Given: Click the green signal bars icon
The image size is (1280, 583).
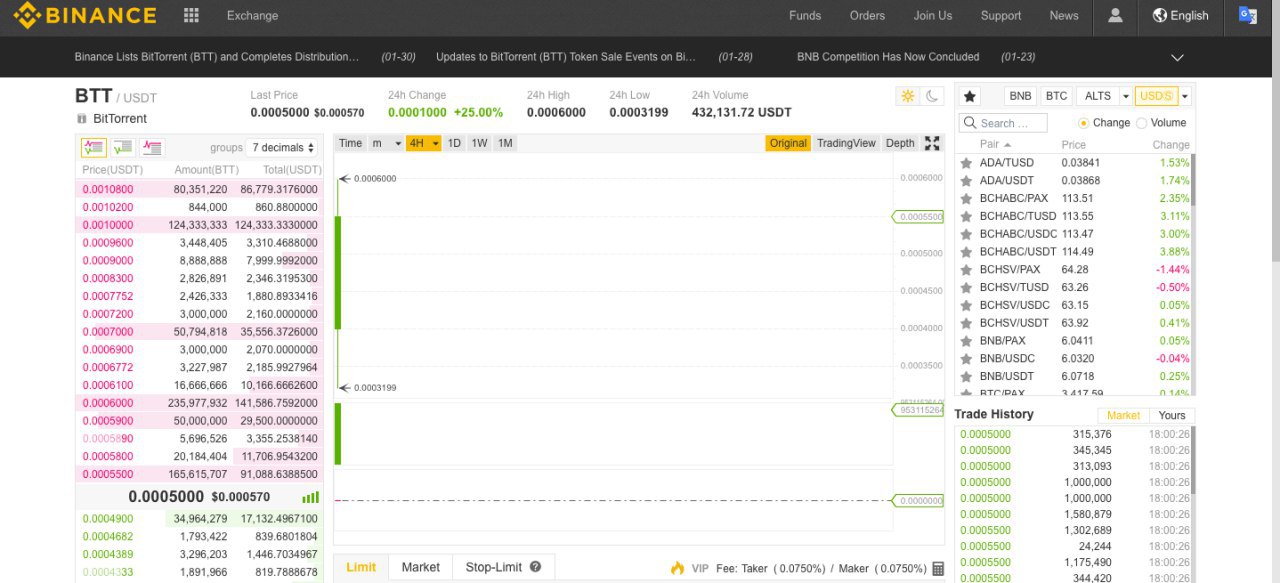Looking at the screenshot, I should click(x=310, y=497).
